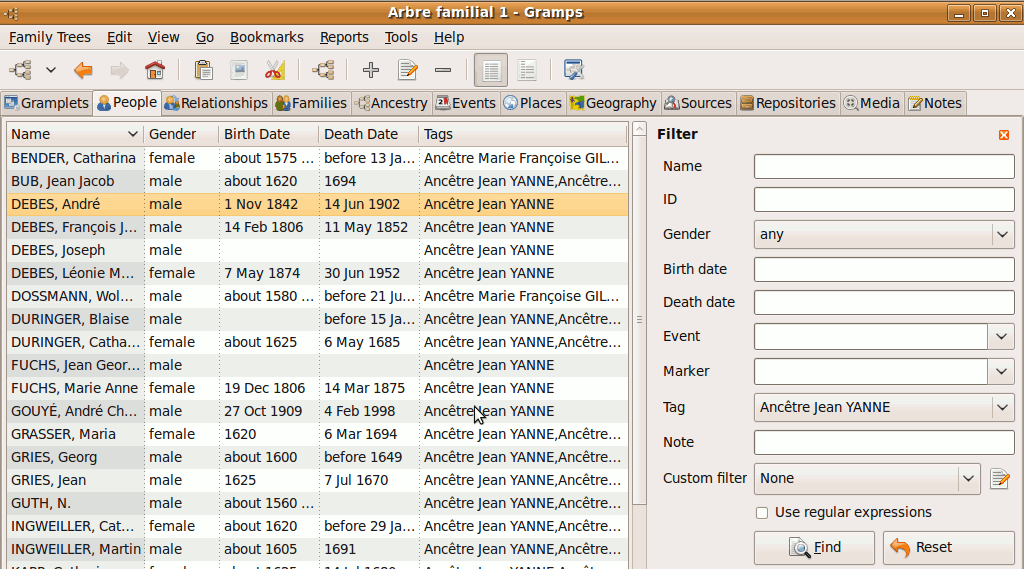Screen dimensions: 1024x569
Task: Click the Find button
Action: pyautogui.click(x=814, y=547)
